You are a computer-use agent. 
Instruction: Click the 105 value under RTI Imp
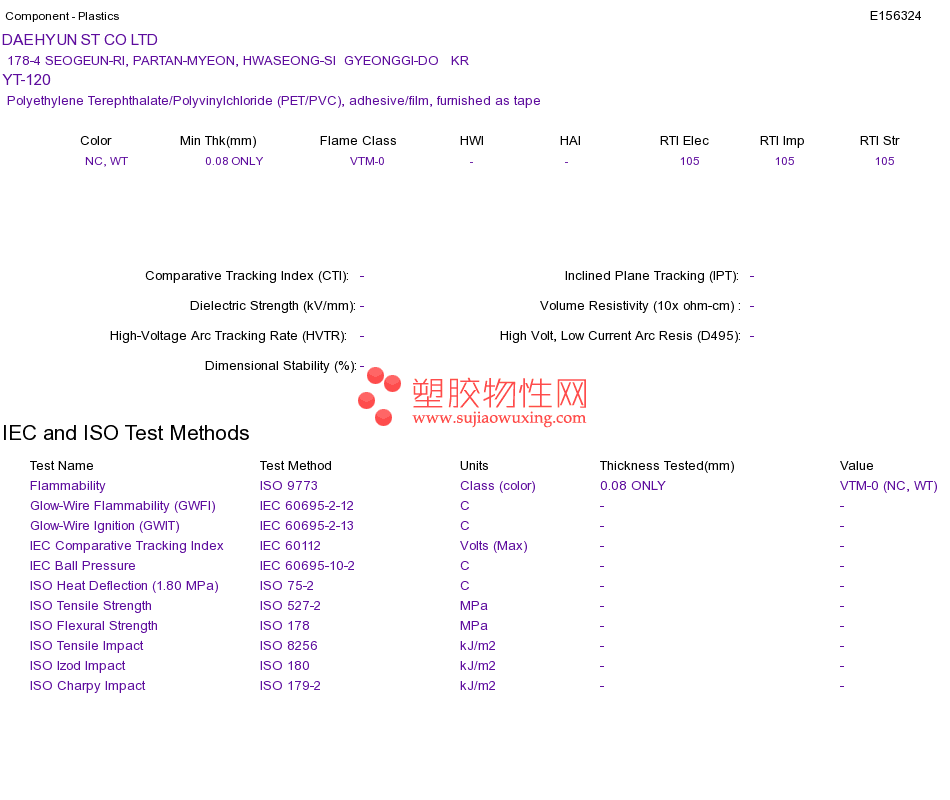(x=785, y=161)
